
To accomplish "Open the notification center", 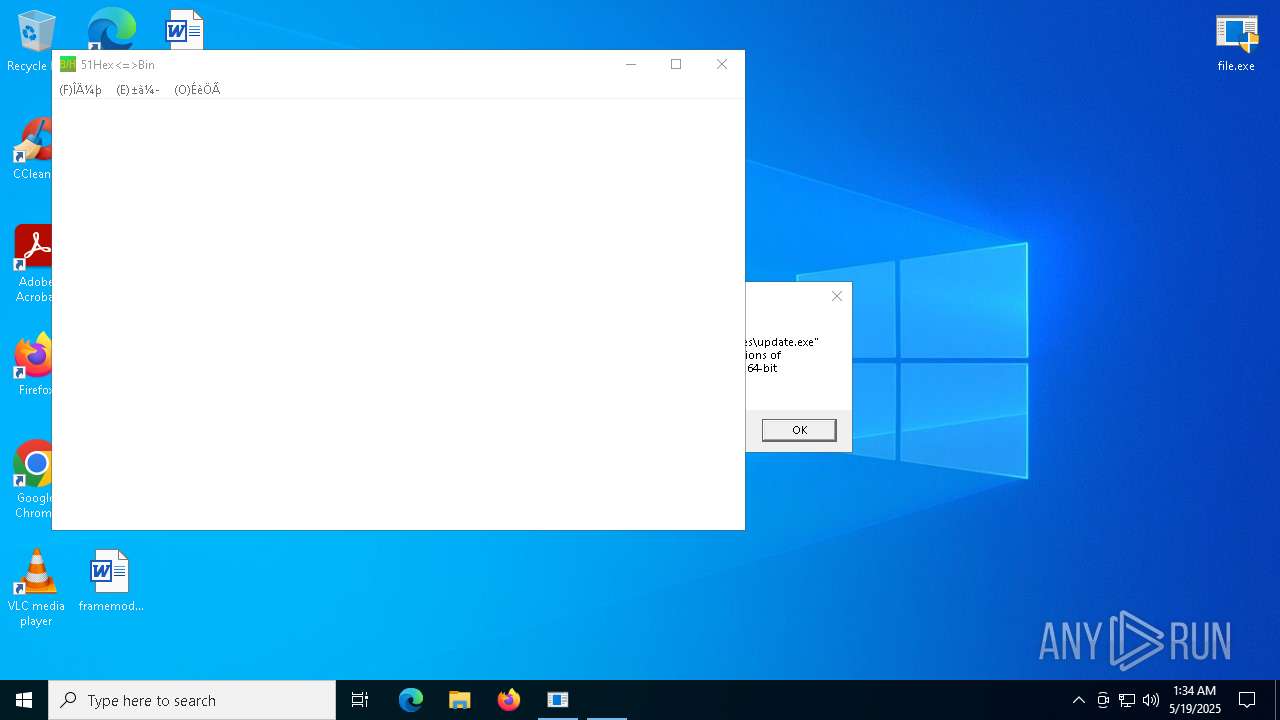I will coord(1247,700).
